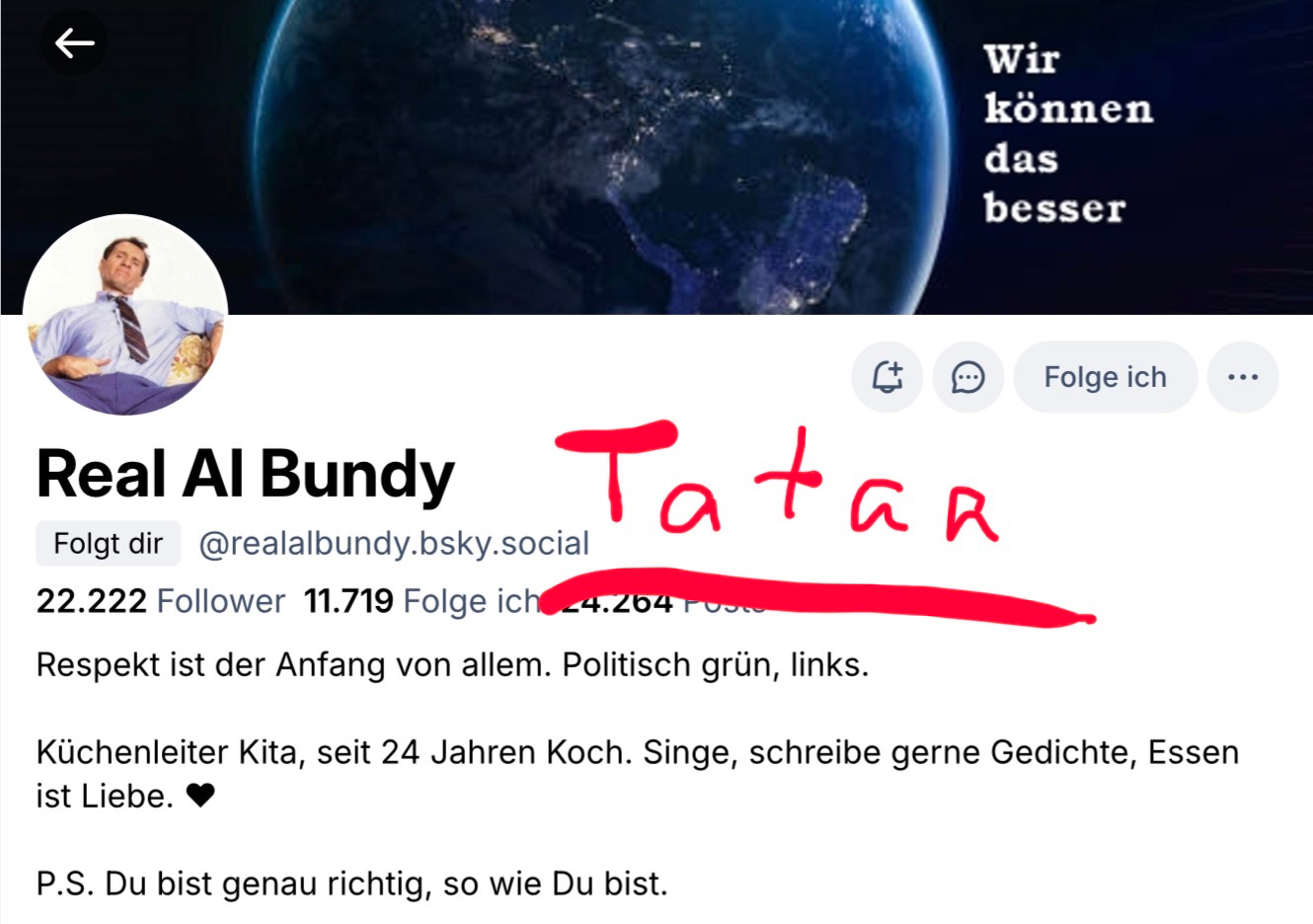
Task: Click the 'Folgt dir' badge
Action: click(x=109, y=543)
